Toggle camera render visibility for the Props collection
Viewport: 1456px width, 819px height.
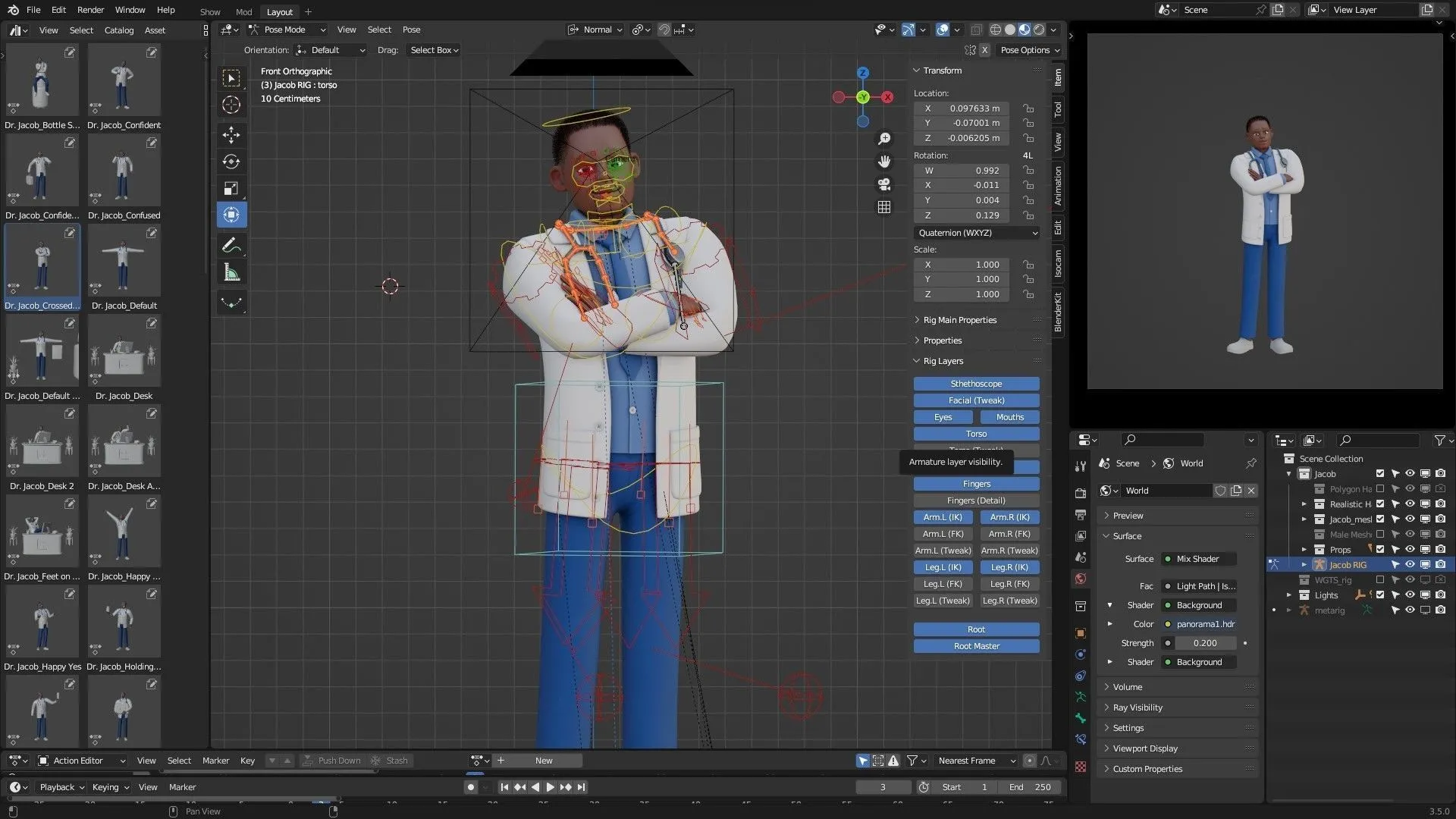click(x=1440, y=549)
